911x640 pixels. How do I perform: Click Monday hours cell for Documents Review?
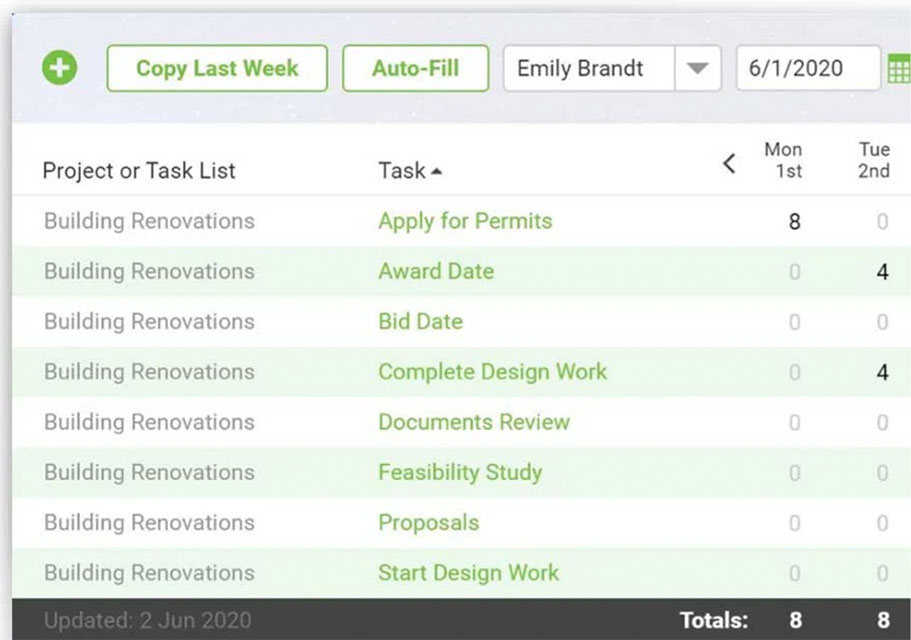[794, 423]
